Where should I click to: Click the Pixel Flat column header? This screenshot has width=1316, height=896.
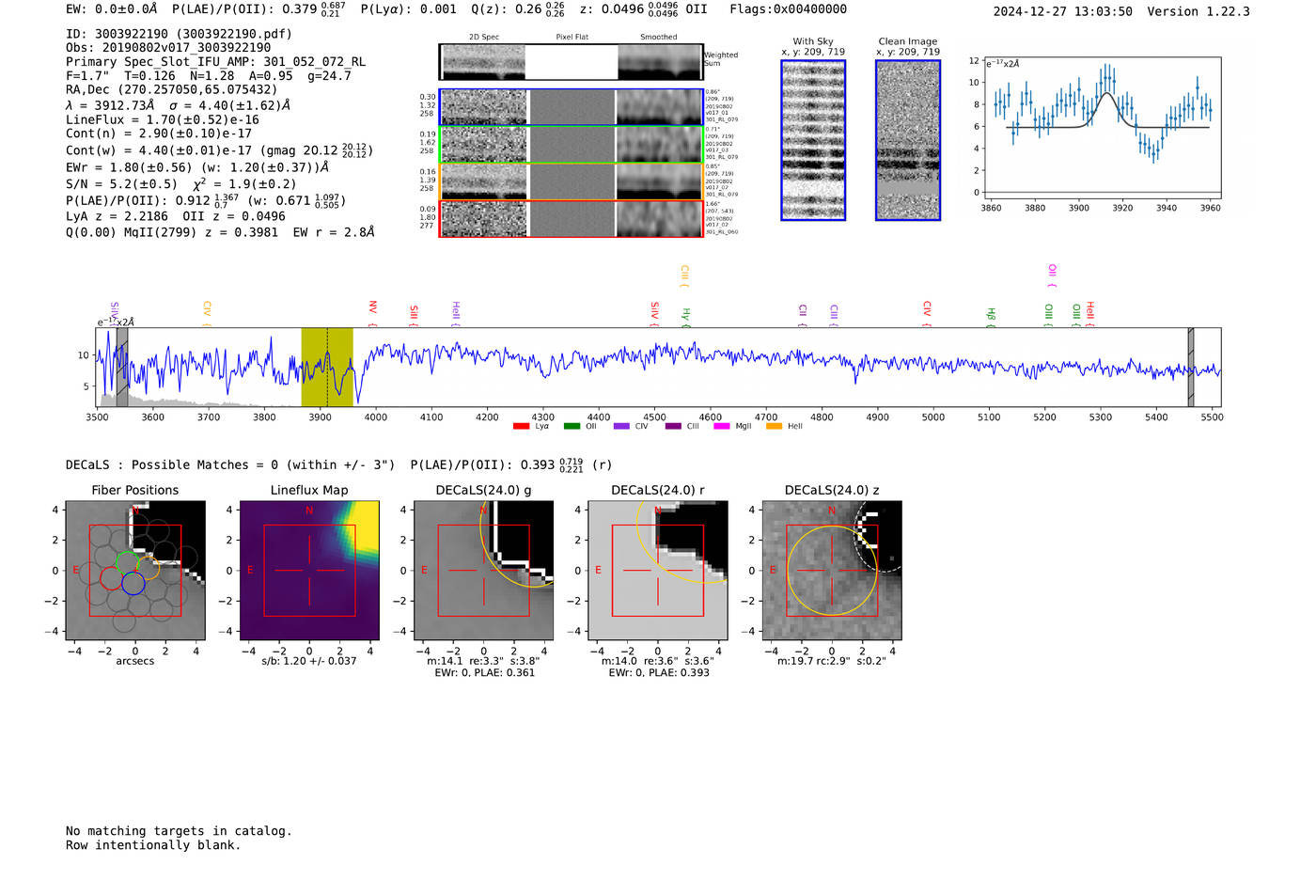coord(572,38)
